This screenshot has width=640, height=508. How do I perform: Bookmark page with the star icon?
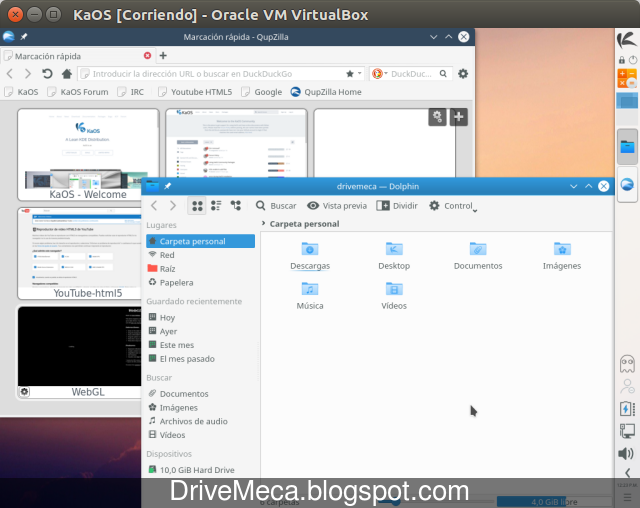[350, 74]
